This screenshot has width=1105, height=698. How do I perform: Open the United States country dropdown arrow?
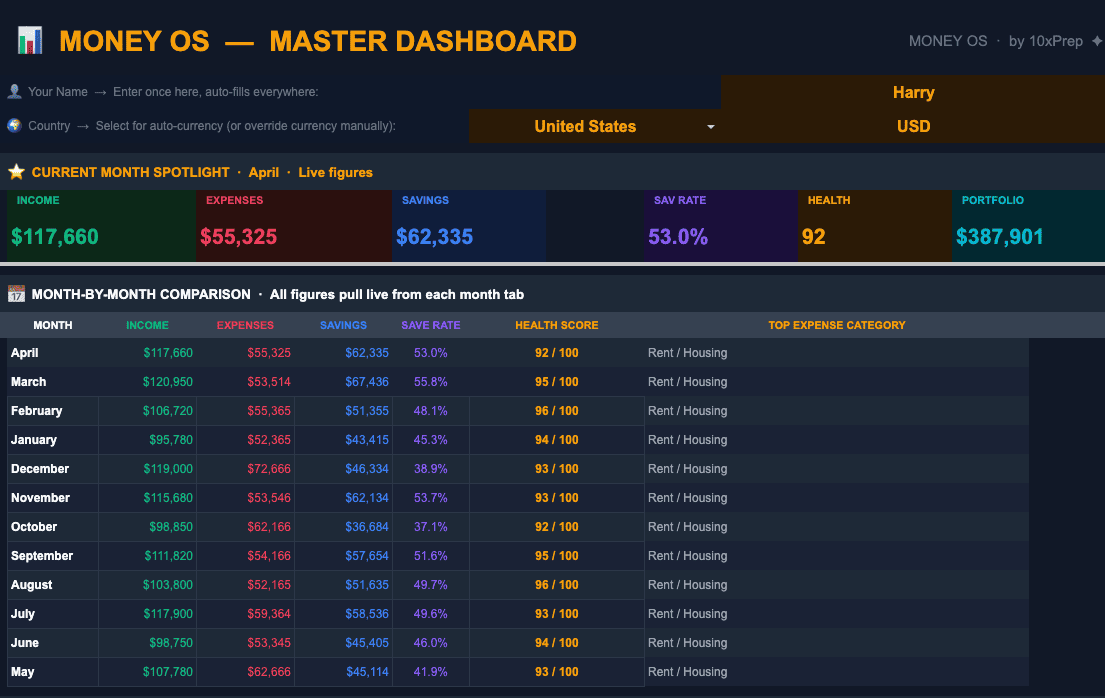point(710,127)
